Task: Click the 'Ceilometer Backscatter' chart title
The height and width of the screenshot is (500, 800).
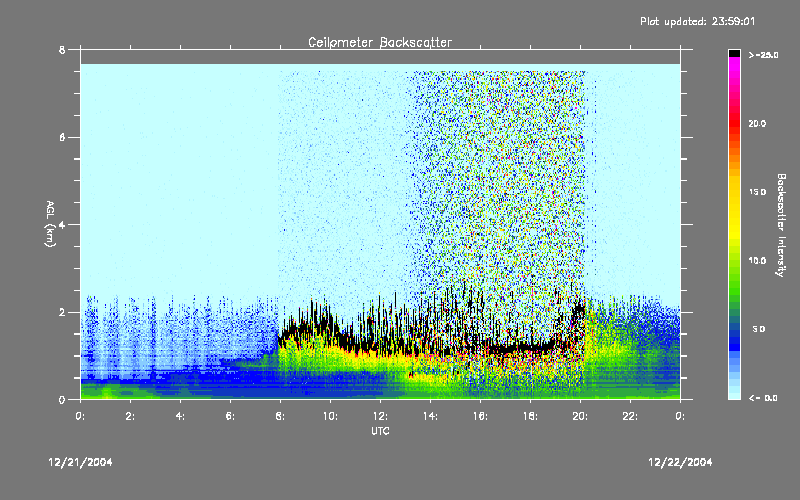Action: pos(380,42)
